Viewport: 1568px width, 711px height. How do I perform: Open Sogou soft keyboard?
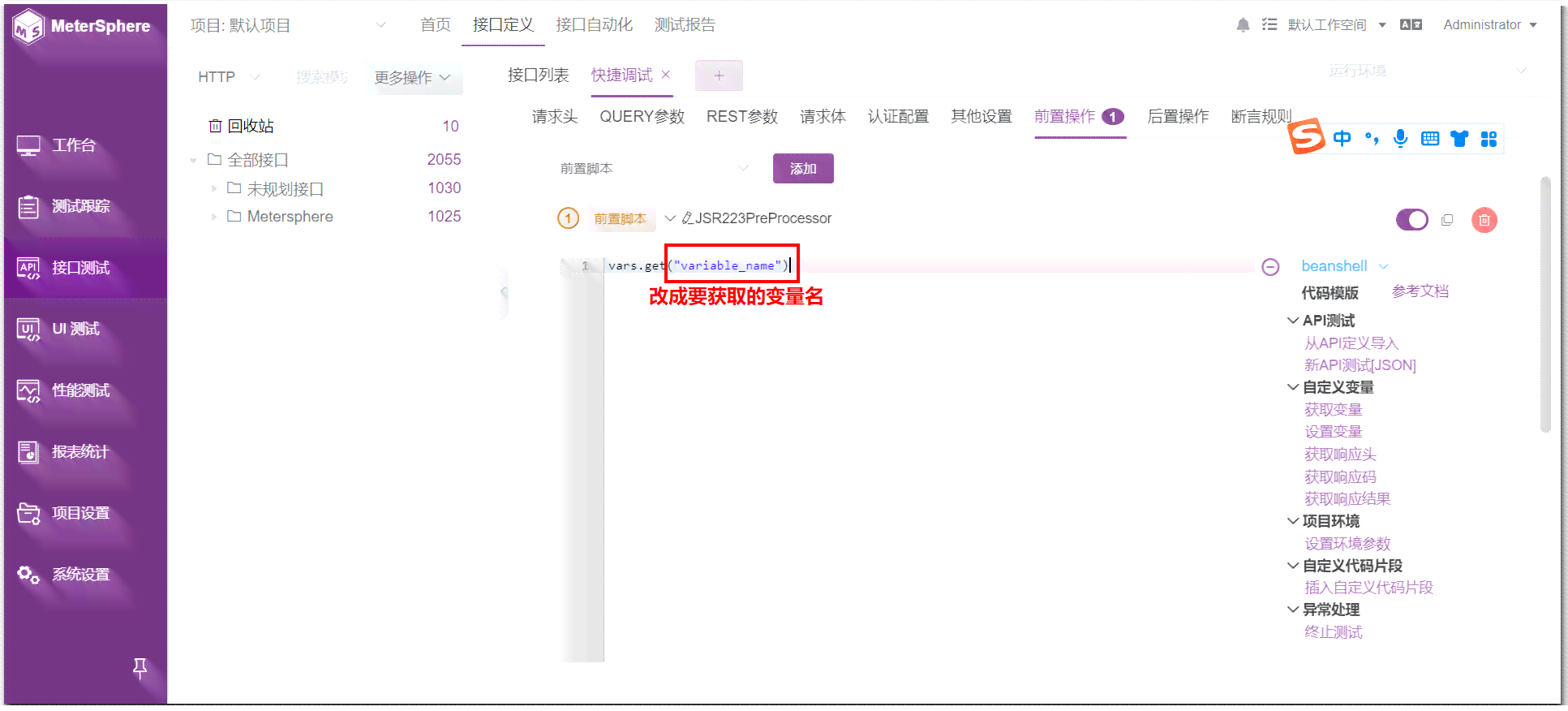click(1430, 139)
